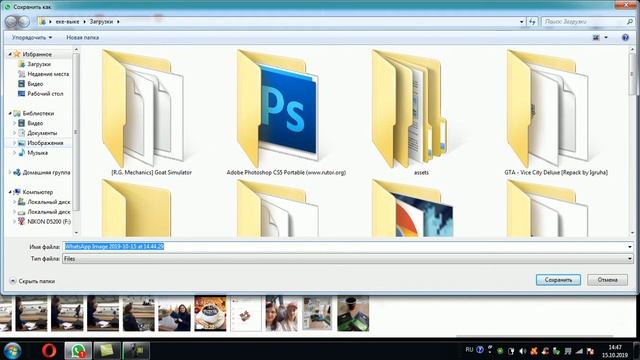This screenshot has height=360, width=640.
Task: Open the Windows Start button
Action: tap(12, 351)
